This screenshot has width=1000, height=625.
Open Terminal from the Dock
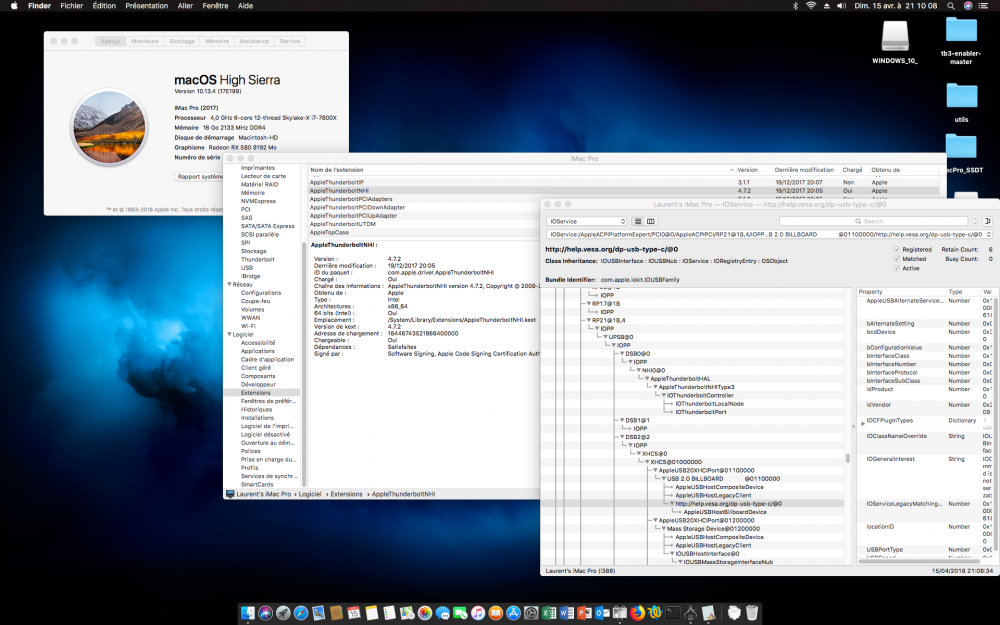(672, 614)
